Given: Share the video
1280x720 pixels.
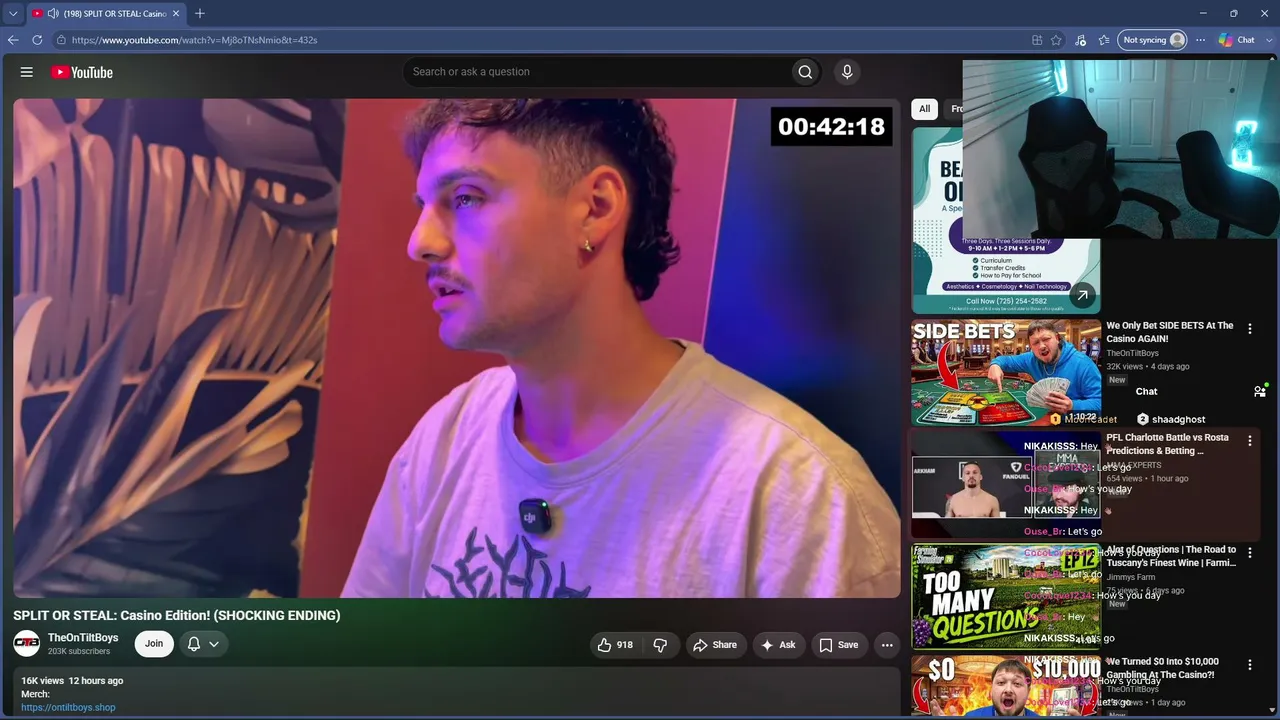Looking at the screenshot, I should pos(715,645).
